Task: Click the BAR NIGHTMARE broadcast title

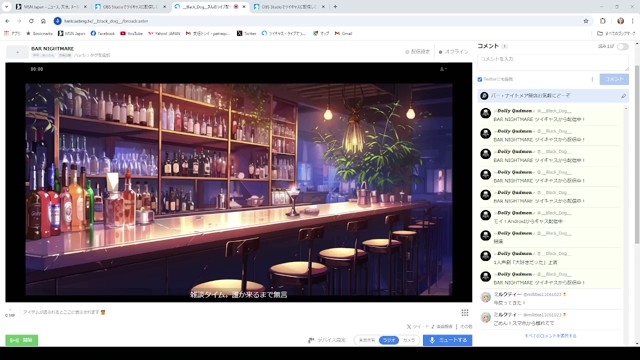Action: coord(53,49)
